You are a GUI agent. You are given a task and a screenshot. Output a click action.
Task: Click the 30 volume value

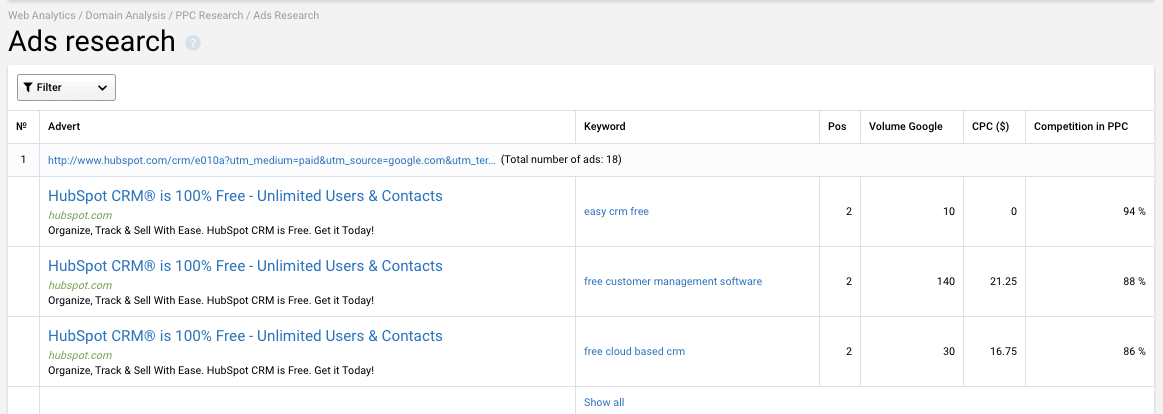[949, 351]
